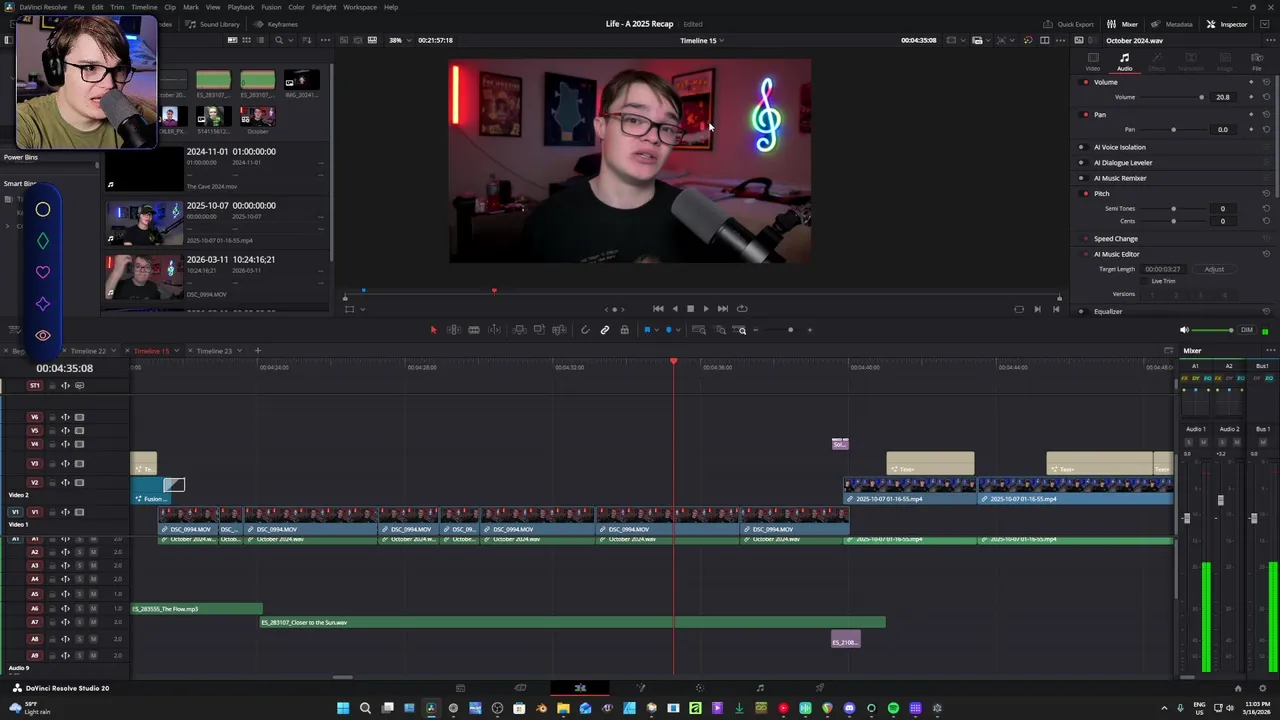This screenshot has height=720, width=1280.
Task: Open the Video tab in Inspector
Action: point(1093,62)
